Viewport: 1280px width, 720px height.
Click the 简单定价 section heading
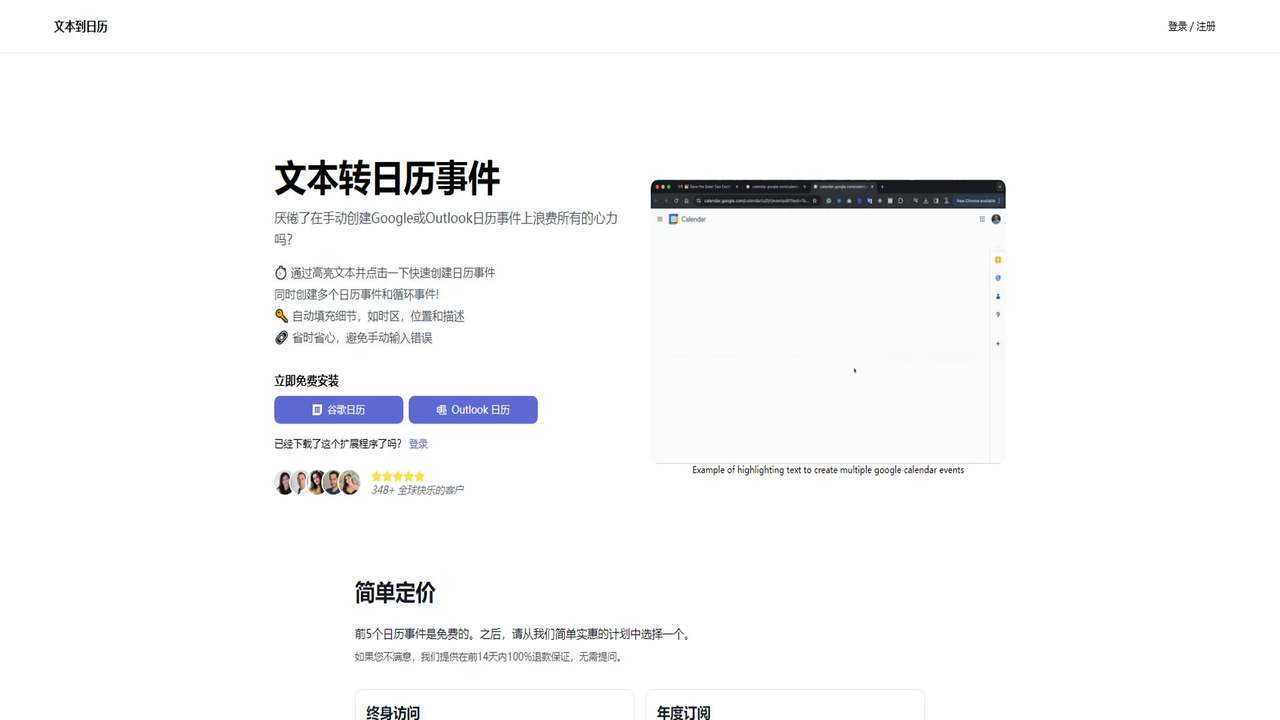pyautogui.click(x=395, y=592)
